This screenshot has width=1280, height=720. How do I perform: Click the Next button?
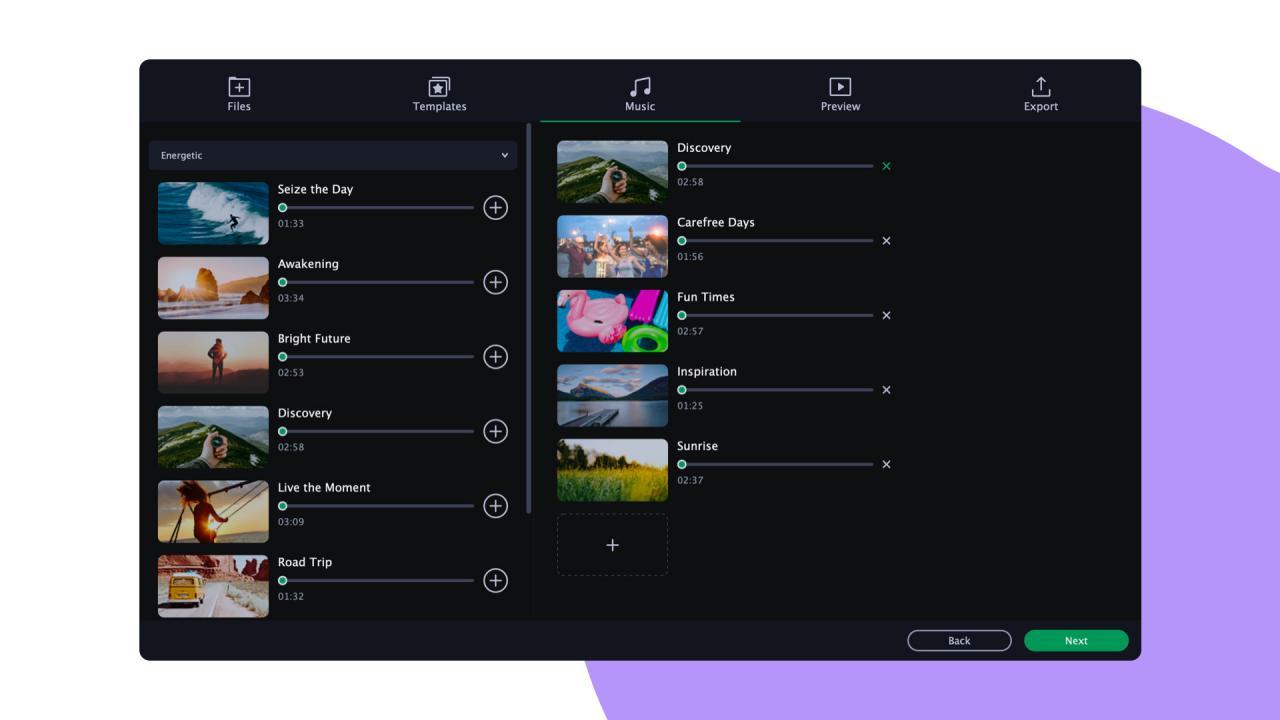pos(1076,640)
